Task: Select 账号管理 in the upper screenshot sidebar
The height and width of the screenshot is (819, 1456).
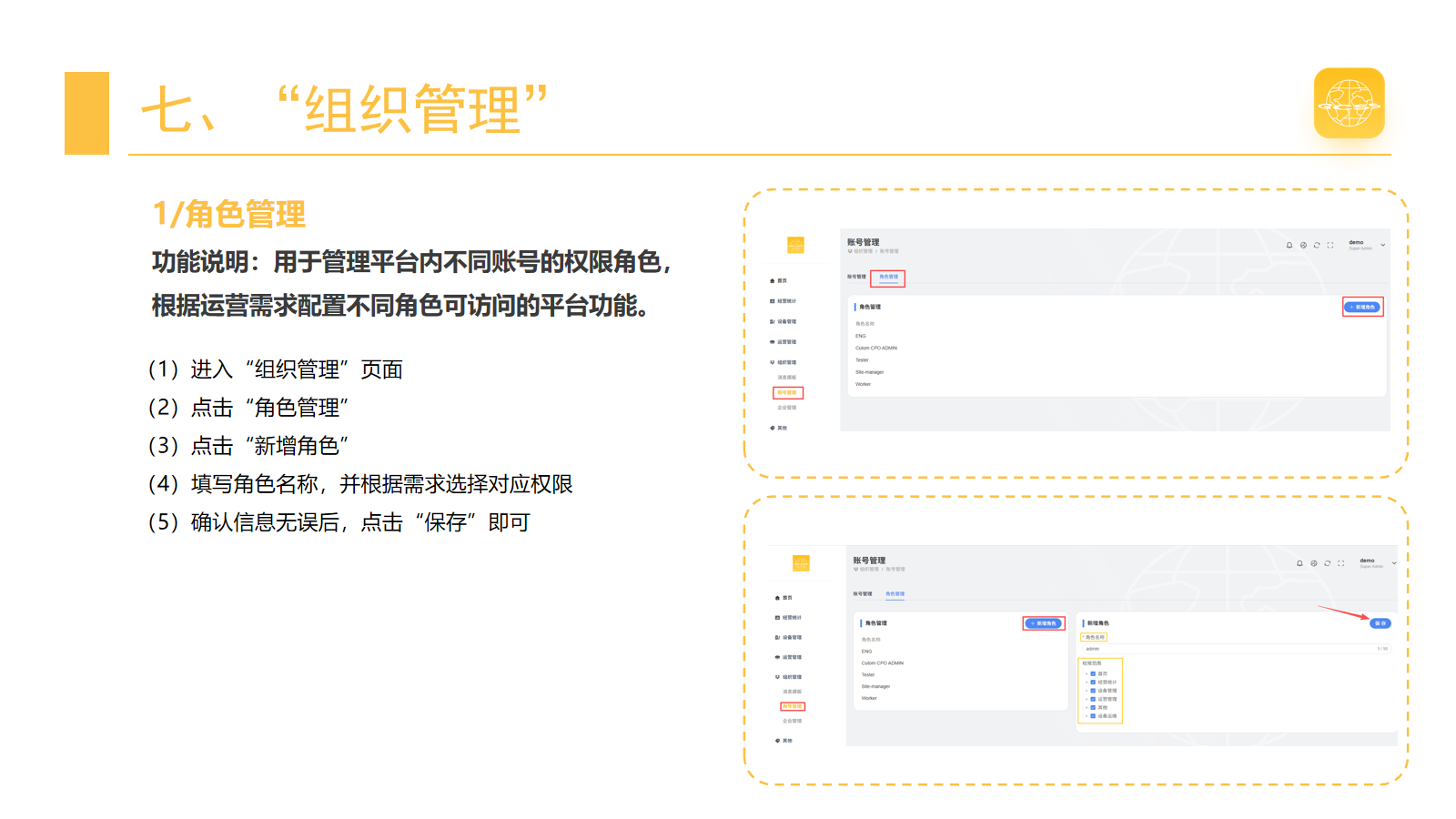Action: point(788,393)
